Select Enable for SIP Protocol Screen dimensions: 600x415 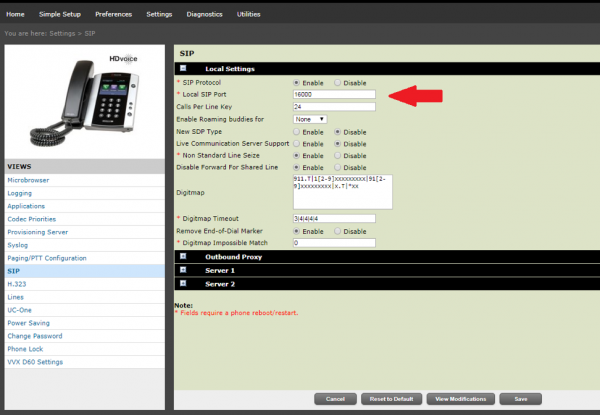[x=297, y=83]
